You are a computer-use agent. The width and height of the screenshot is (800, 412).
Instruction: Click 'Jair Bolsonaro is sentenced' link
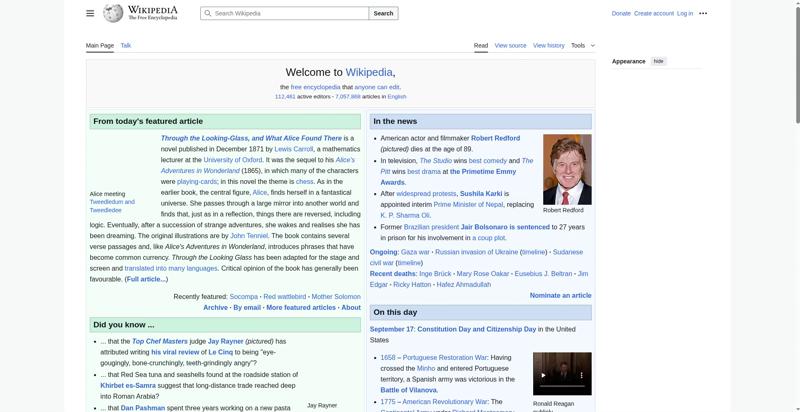click(505, 227)
